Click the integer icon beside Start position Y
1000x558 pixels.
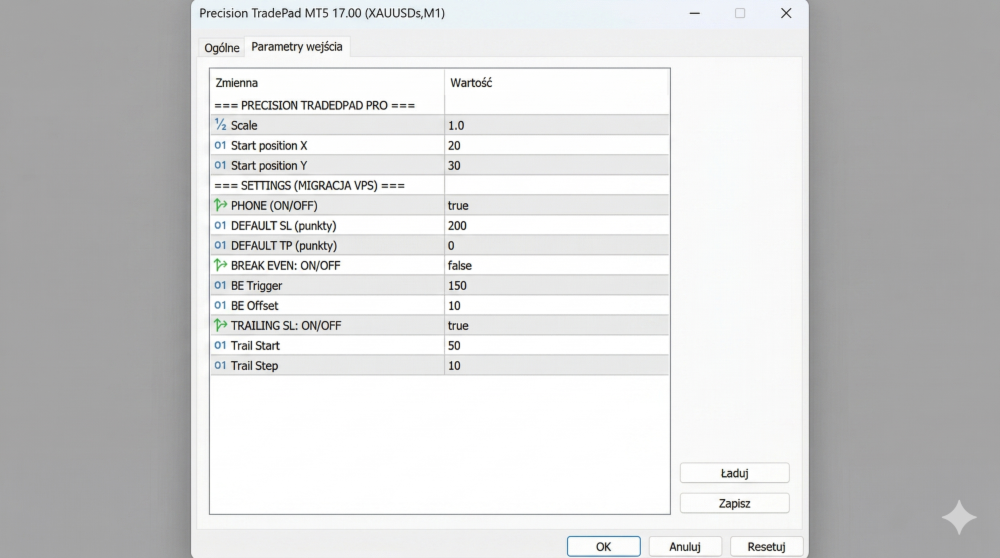(x=220, y=165)
